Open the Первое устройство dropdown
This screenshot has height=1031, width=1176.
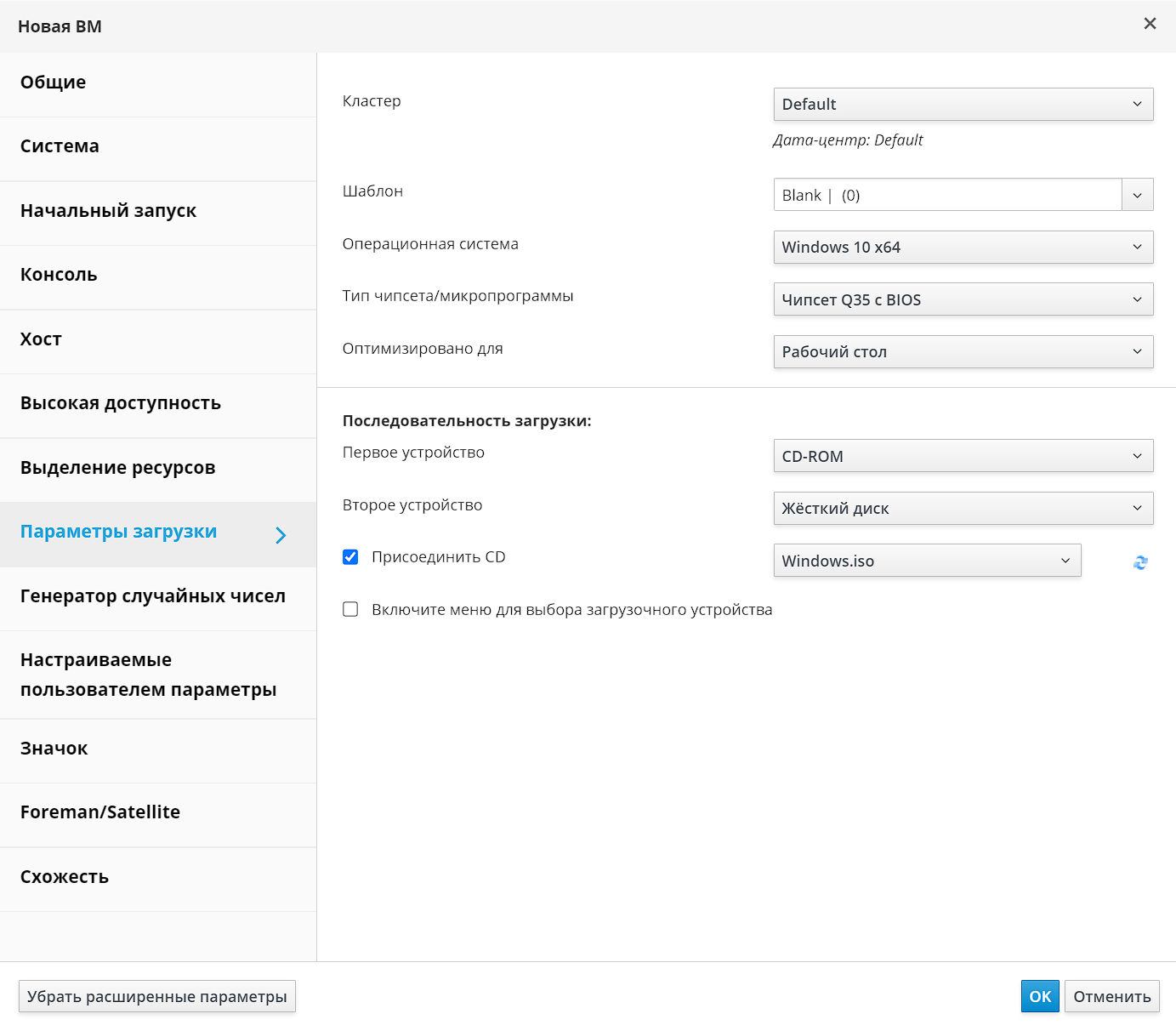tap(963, 456)
